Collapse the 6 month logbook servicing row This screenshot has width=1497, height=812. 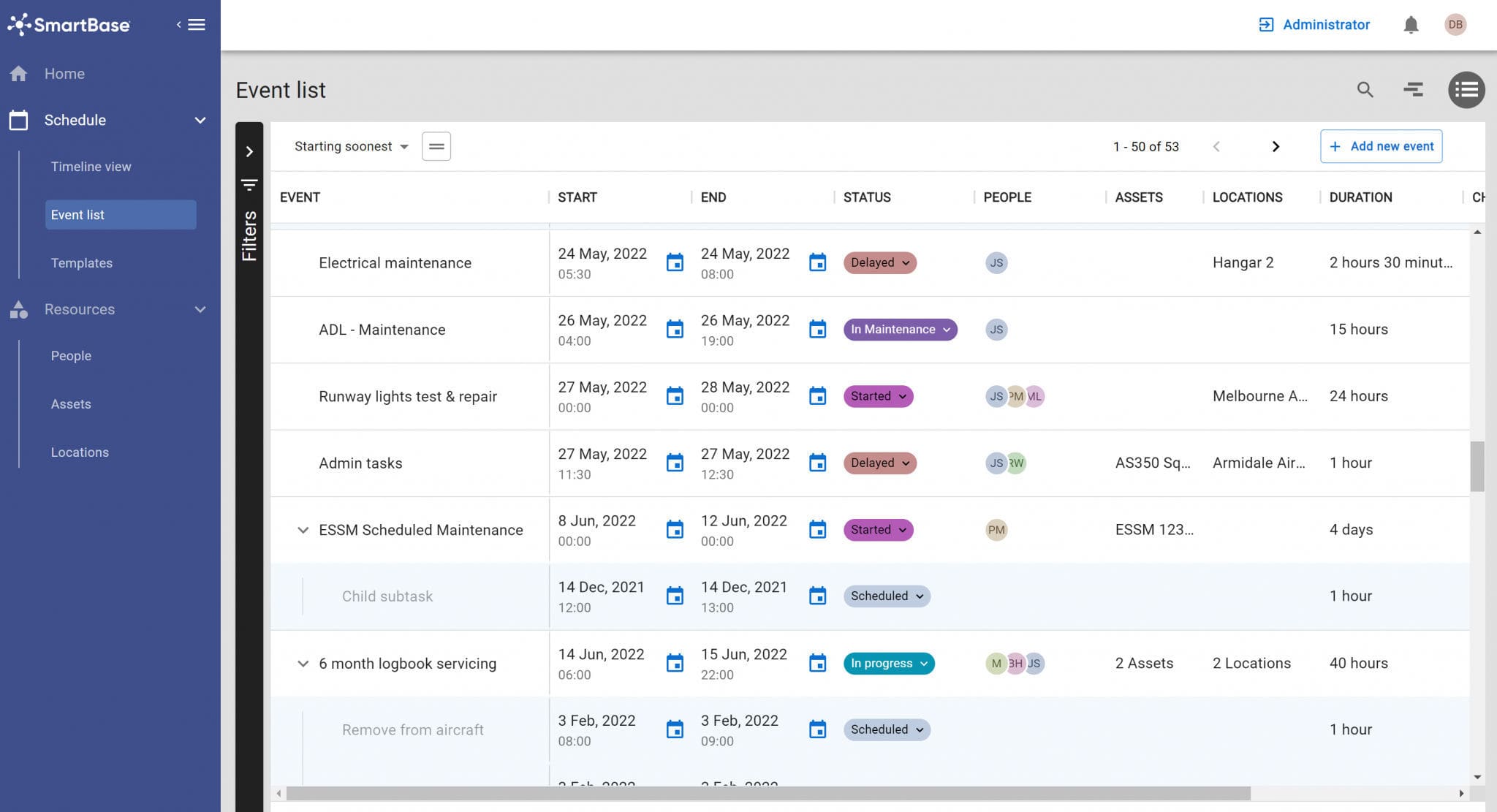pos(303,663)
